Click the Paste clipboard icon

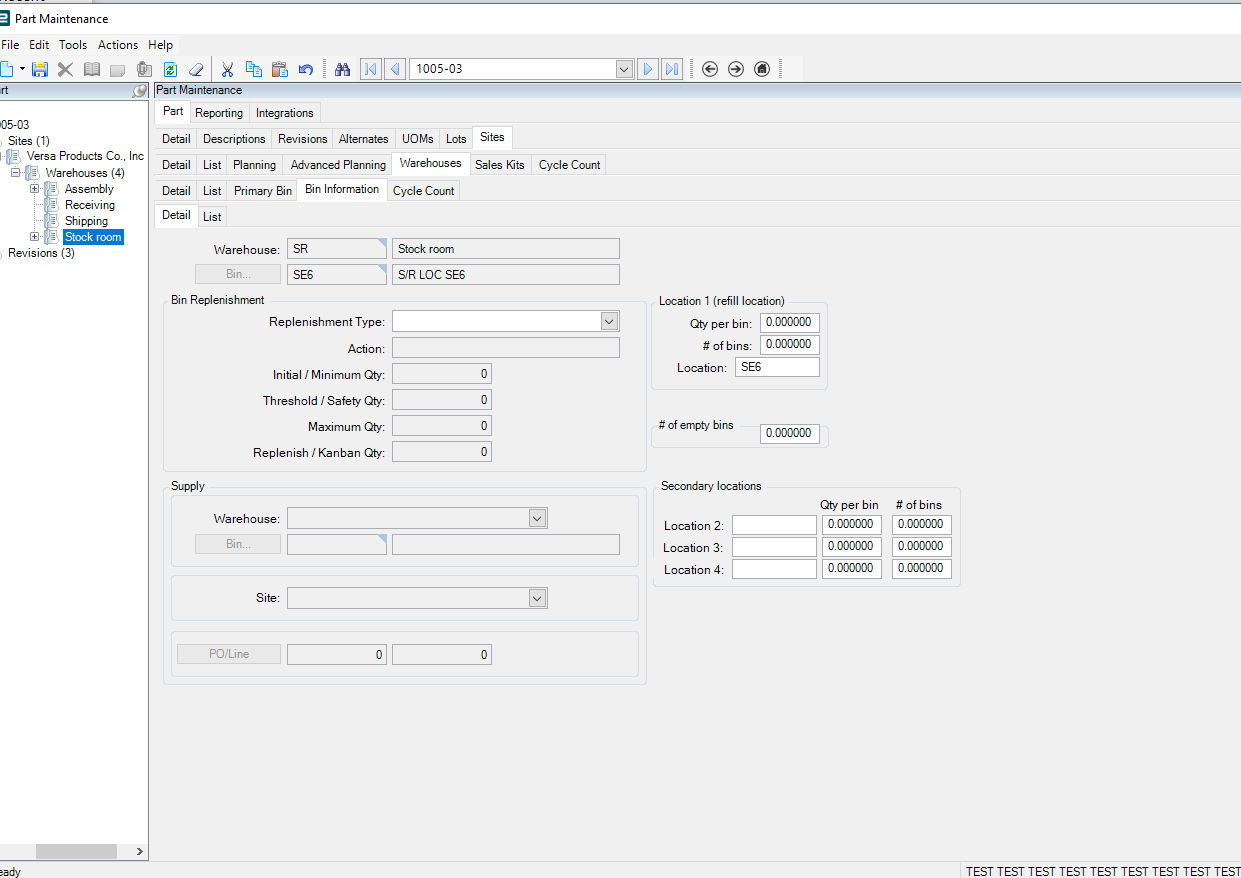coord(280,69)
